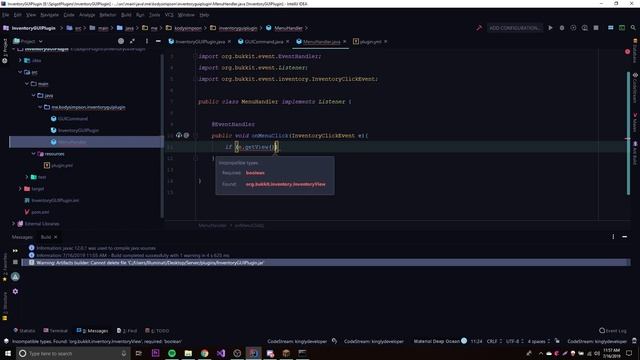Click the Stop square button
The height and width of the screenshot is (360, 640).
[596, 28]
